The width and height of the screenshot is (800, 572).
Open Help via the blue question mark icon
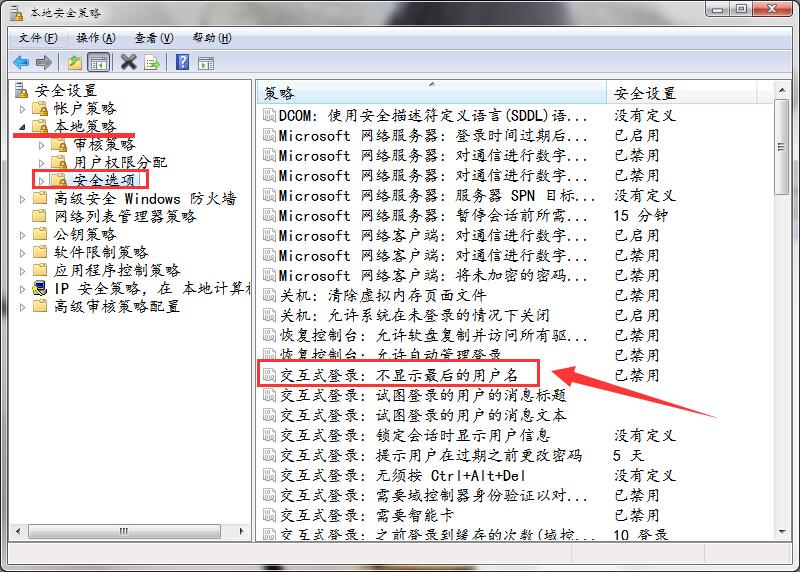click(183, 62)
